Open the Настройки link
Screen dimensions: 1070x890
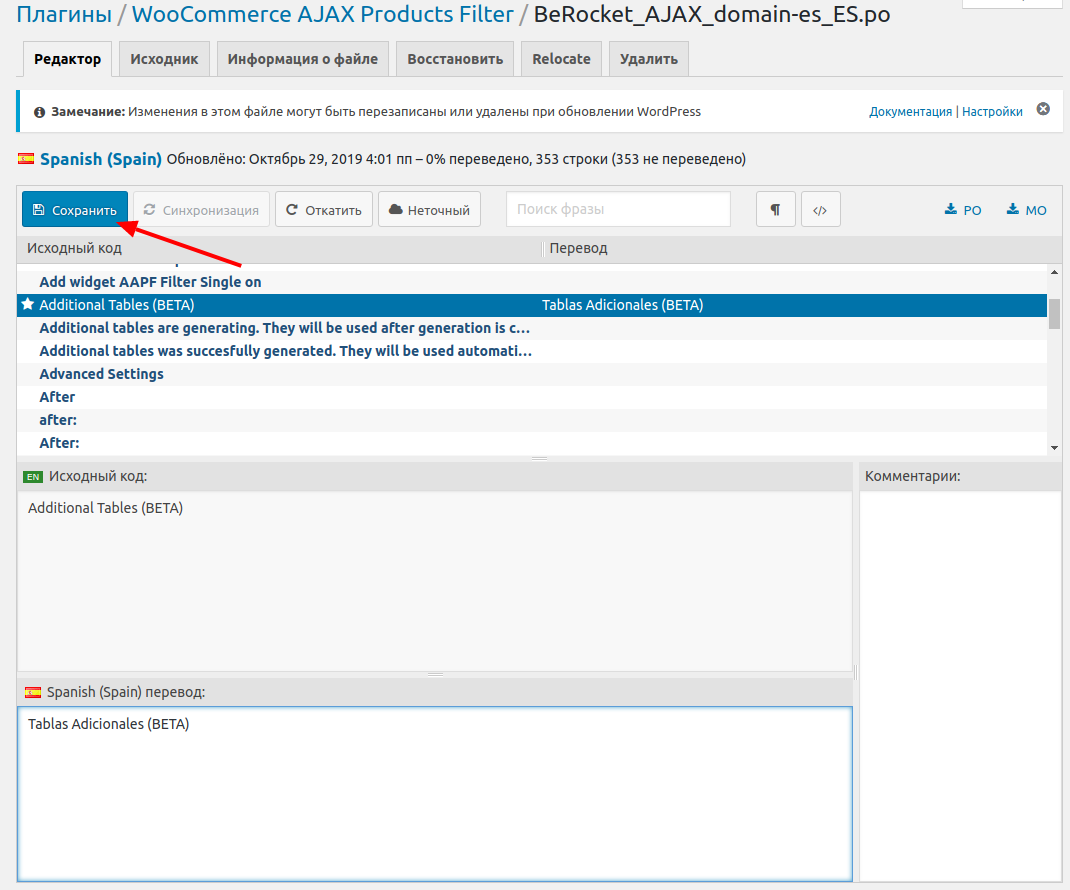[x=992, y=112]
